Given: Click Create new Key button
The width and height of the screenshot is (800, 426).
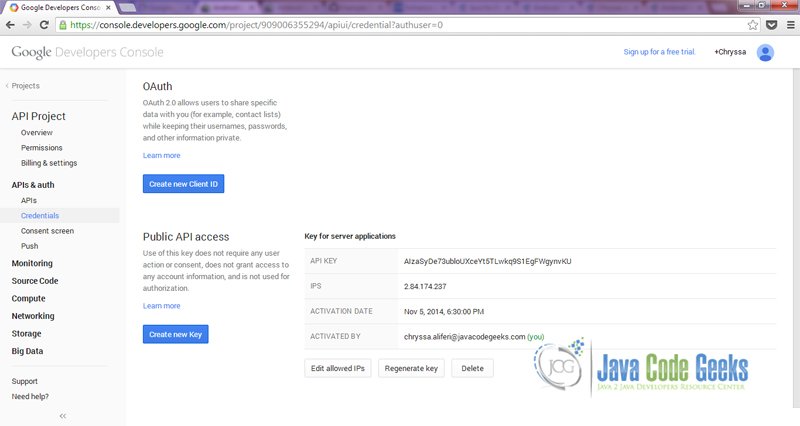Looking at the screenshot, I should pos(176,335).
